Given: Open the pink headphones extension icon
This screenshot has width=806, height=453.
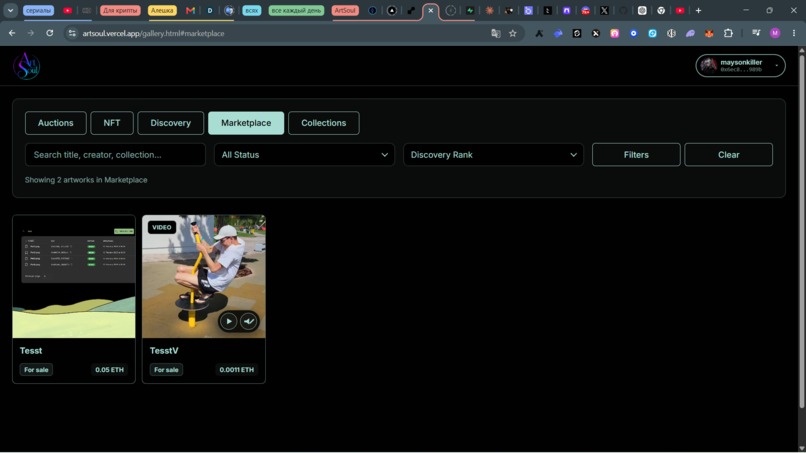Looking at the screenshot, I should [x=614, y=33].
